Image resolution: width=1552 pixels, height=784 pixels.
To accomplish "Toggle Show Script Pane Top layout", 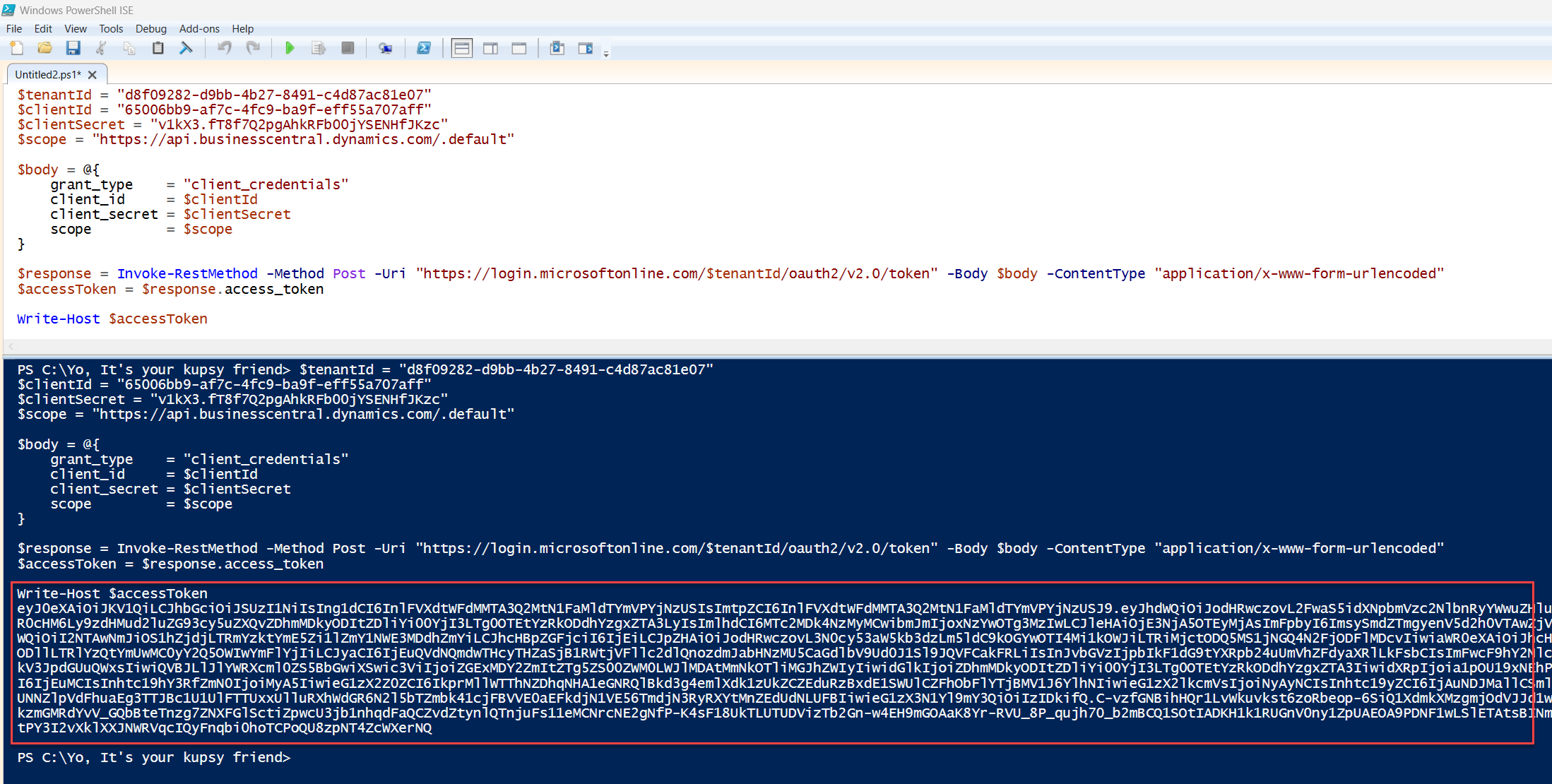I will click(462, 48).
